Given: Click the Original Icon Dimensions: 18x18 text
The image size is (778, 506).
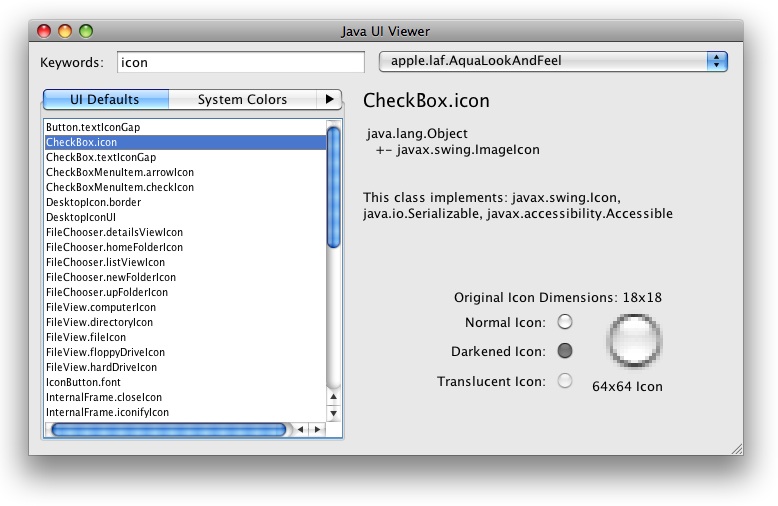Looking at the screenshot, I should click(558, 298).
